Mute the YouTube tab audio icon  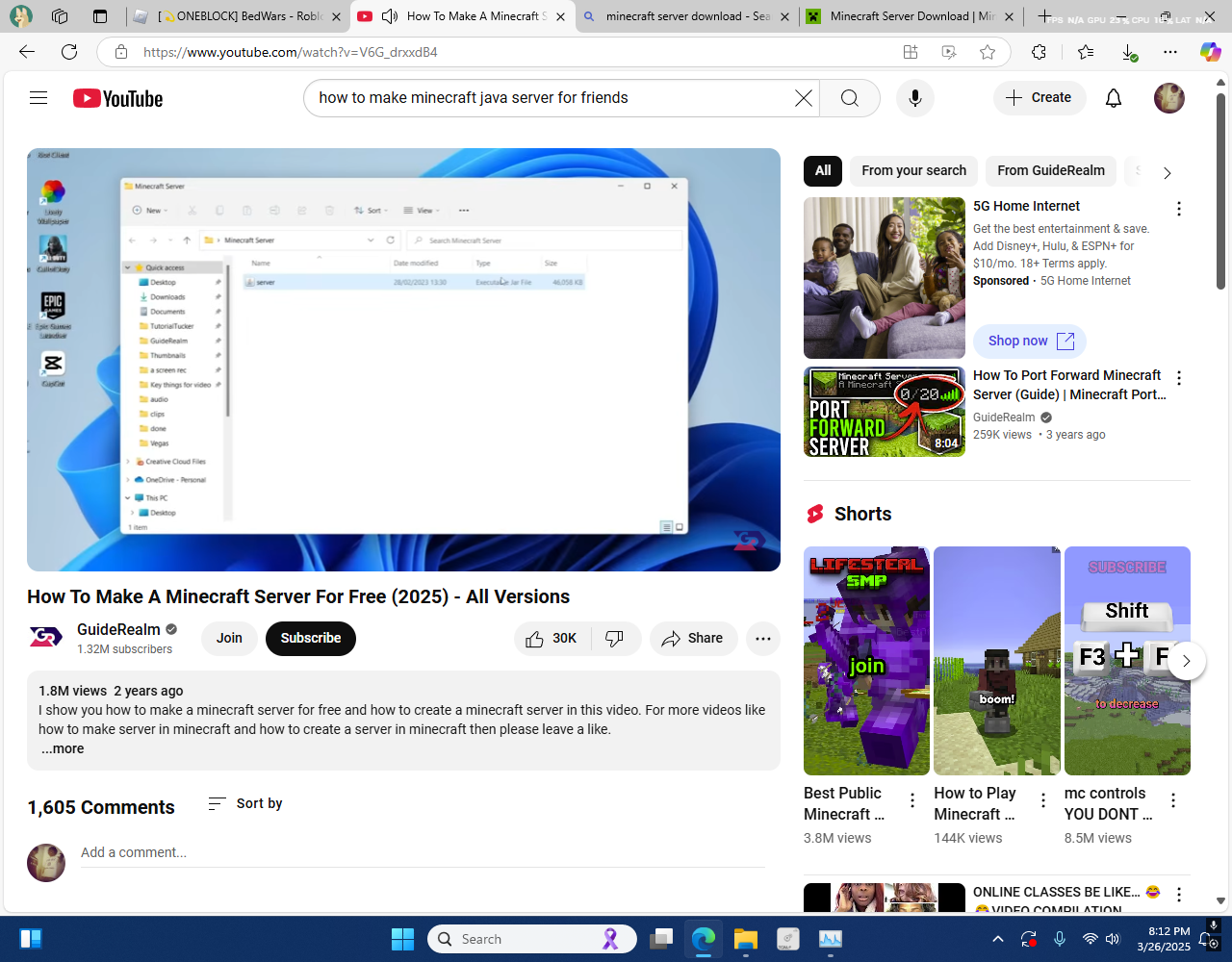point(389,16)
